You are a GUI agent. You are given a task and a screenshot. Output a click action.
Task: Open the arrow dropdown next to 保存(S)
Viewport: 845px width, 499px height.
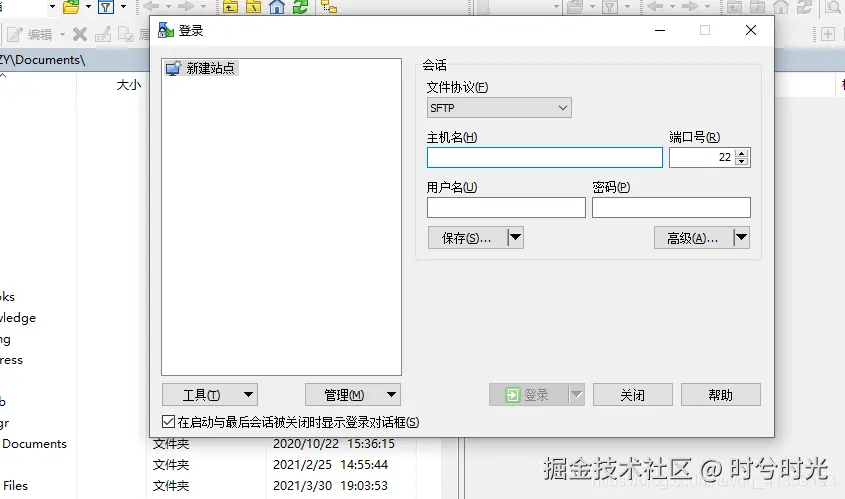click(516, 237)
